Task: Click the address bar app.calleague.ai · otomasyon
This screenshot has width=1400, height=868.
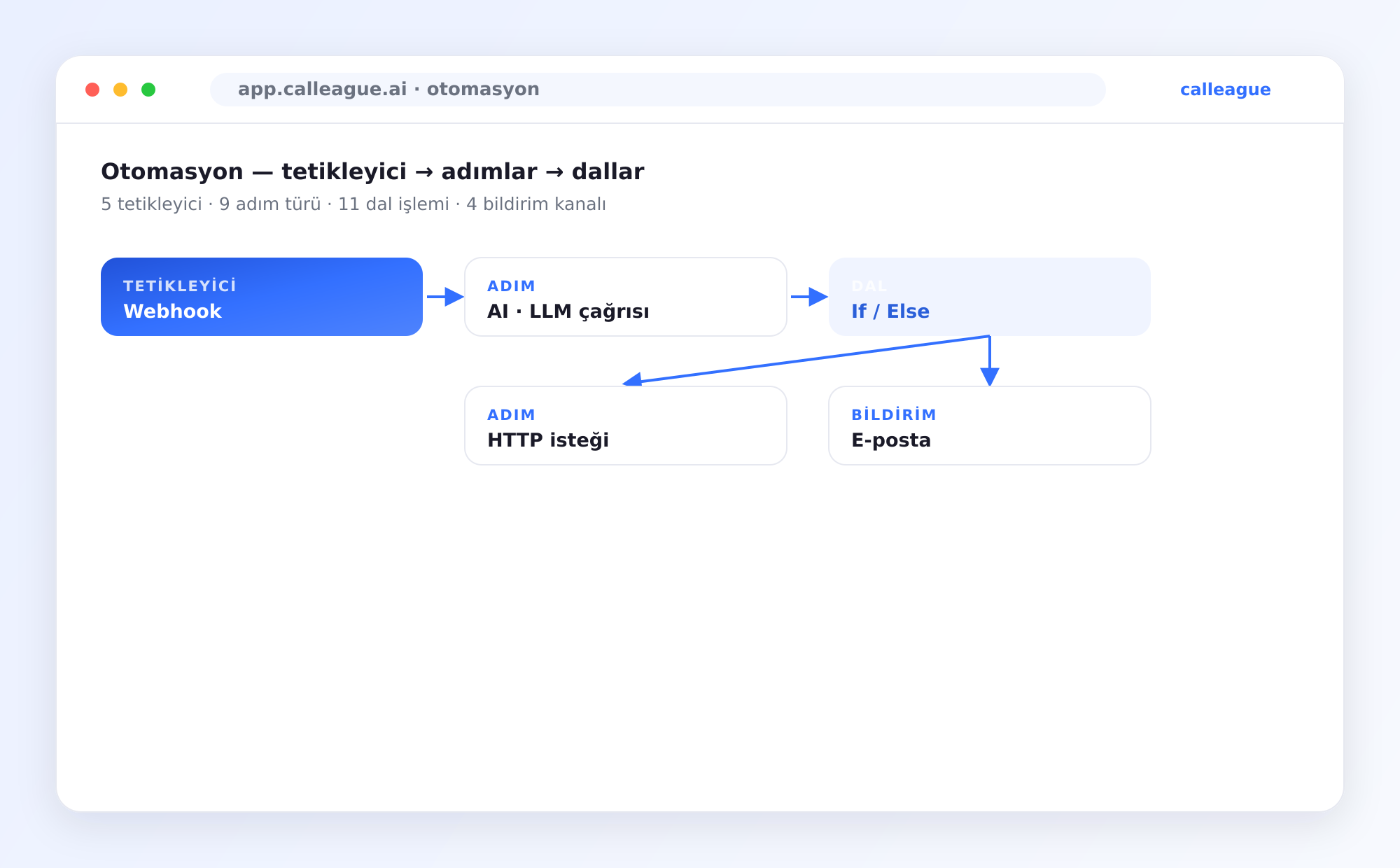Action: click(658, 90)
